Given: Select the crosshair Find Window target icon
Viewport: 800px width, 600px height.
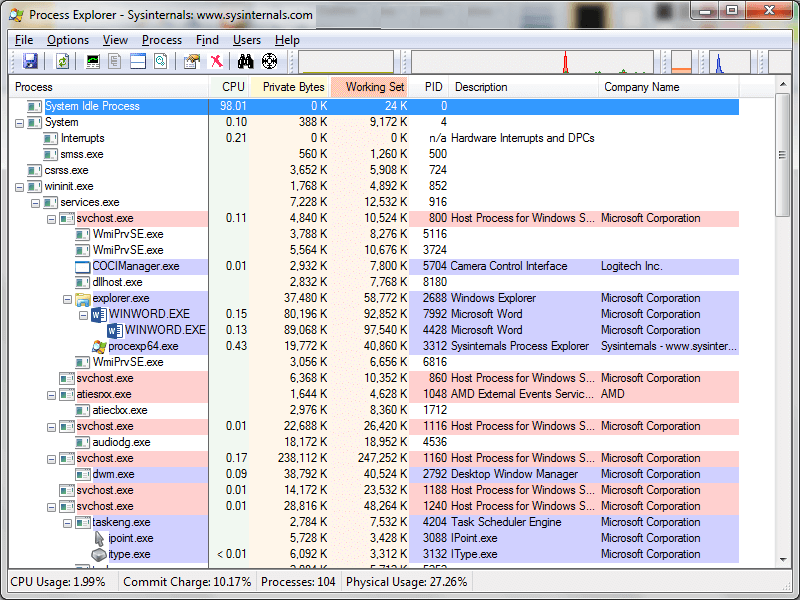Looking at the screenshot, I should (269, 61).
